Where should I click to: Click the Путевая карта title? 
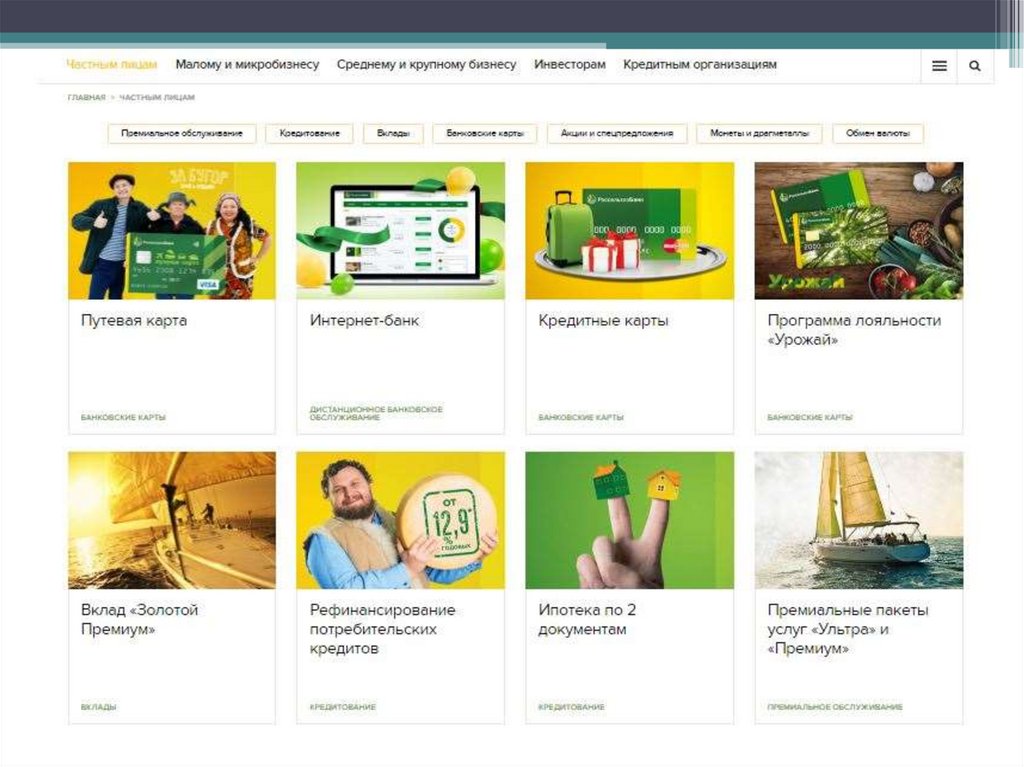[134, 321]
